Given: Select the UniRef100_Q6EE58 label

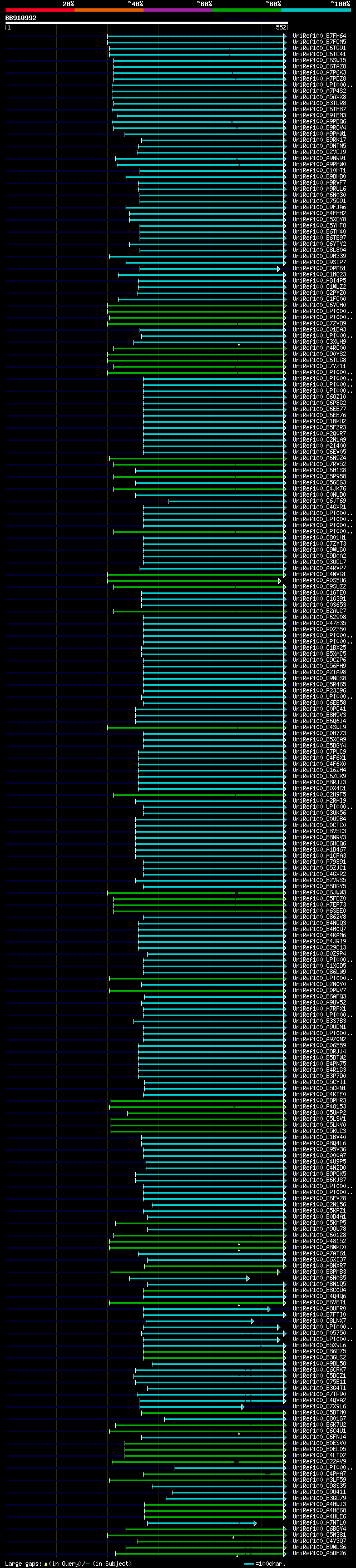Looking at the screenshot, I should pyautogui.click(x=319, y=703).
